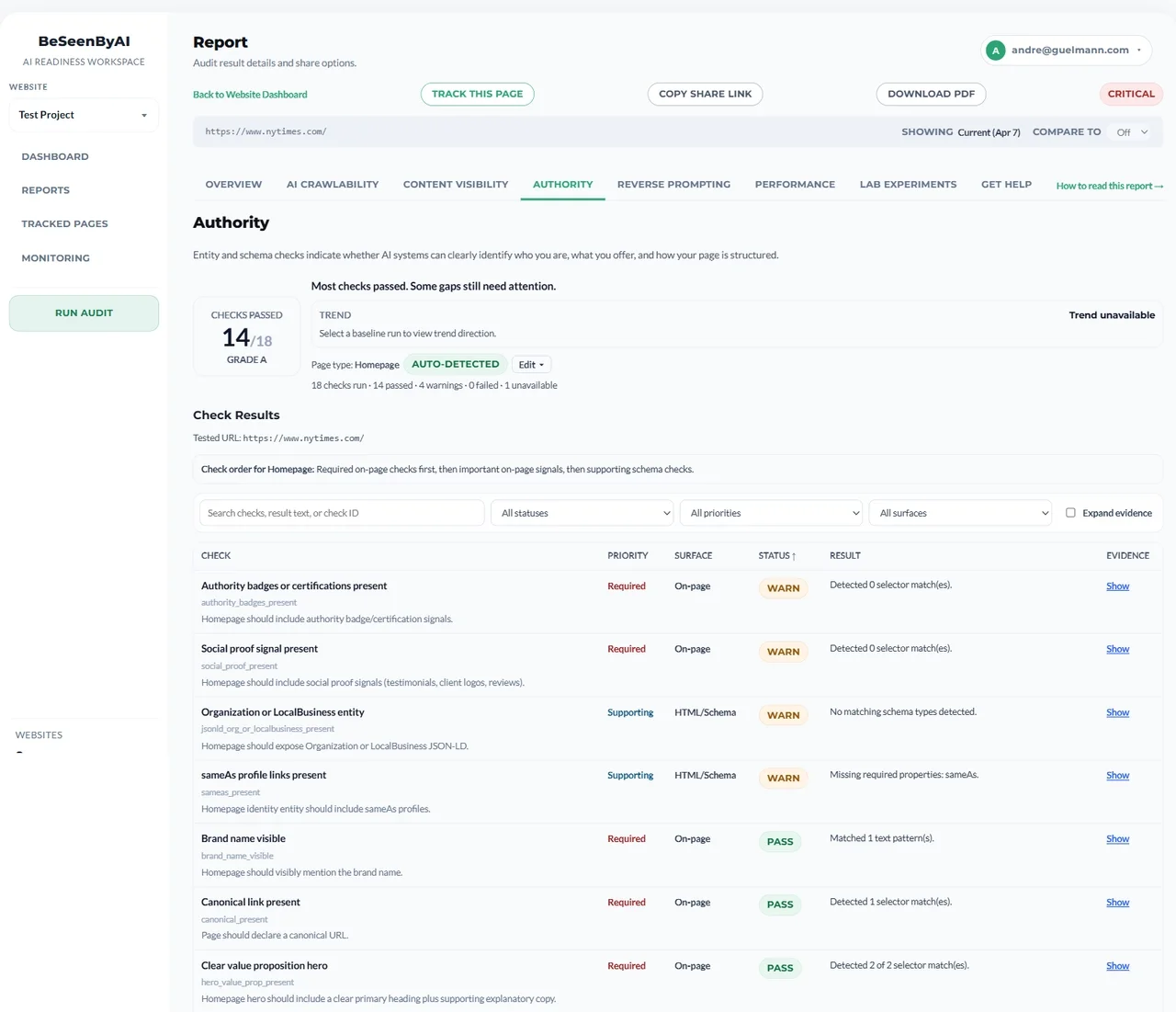Select the Authority tab
This screenshot has width=1176, height=1012.
pos(562,185)
